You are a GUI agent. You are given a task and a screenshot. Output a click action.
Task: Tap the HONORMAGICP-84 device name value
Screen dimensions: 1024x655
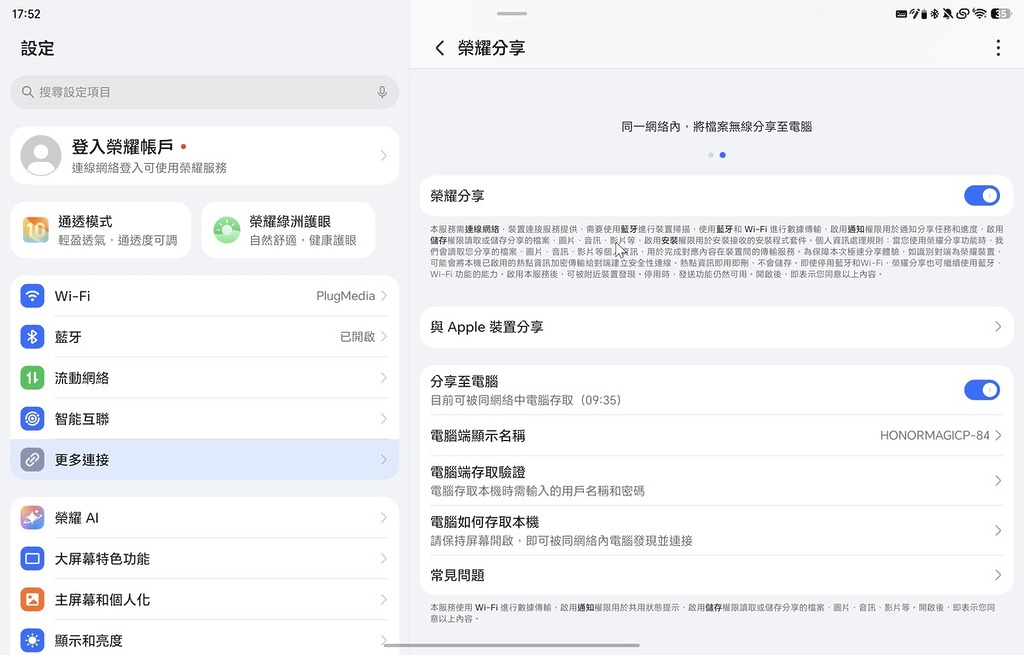pyautogui.click(x=935, y=436)
